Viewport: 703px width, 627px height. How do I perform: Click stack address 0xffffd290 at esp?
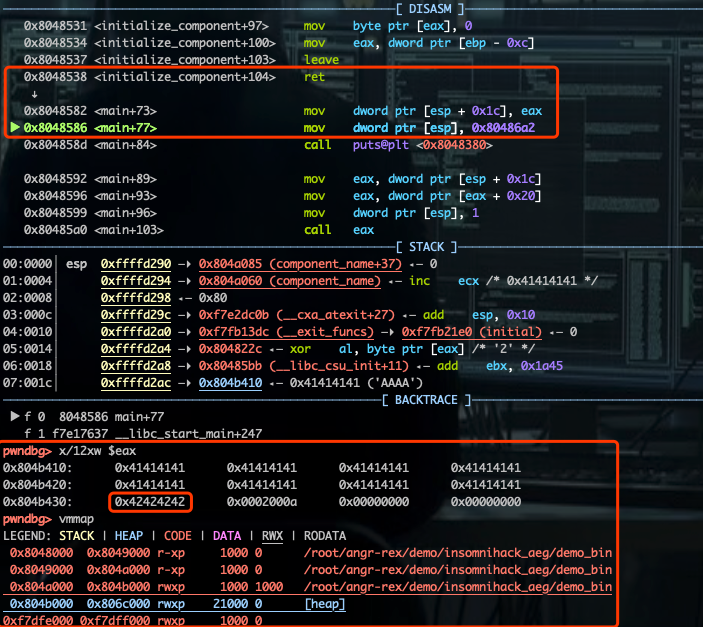click(136, 264)
